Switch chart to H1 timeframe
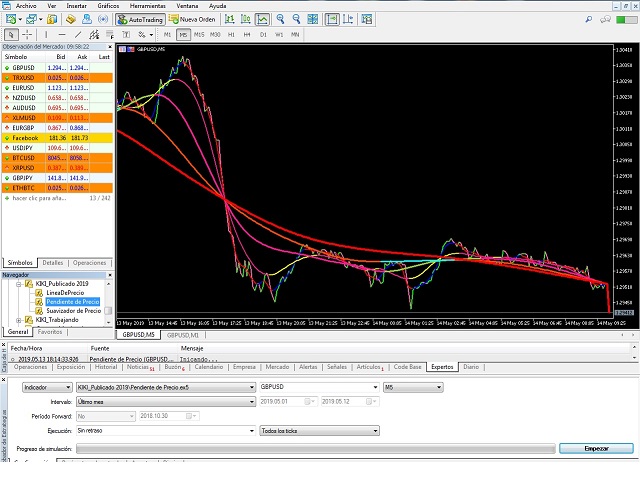This screenshot has width=640, height=480. coord(231,35)
